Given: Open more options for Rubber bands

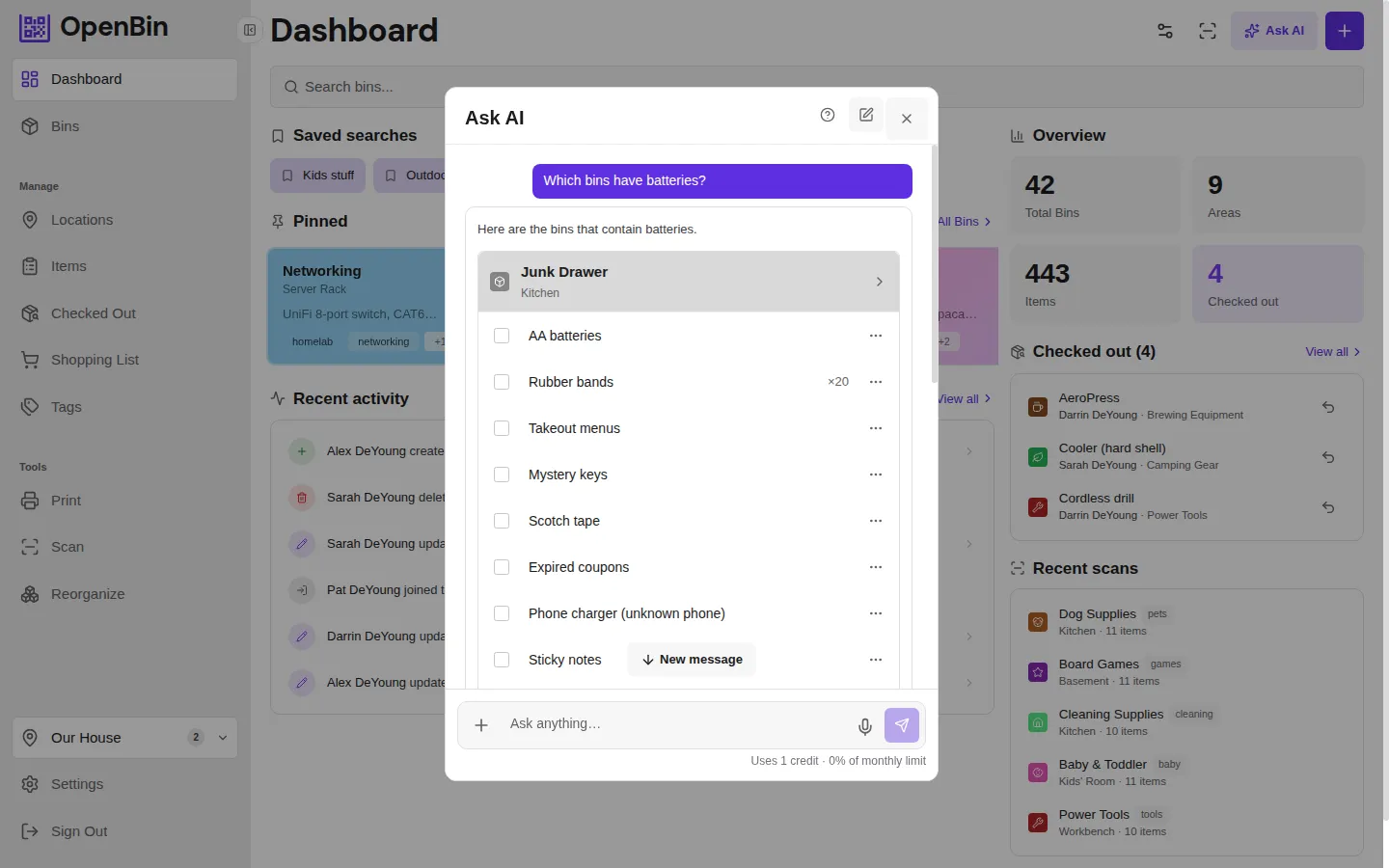Looking at the screenshot, I should coord(876,382).
